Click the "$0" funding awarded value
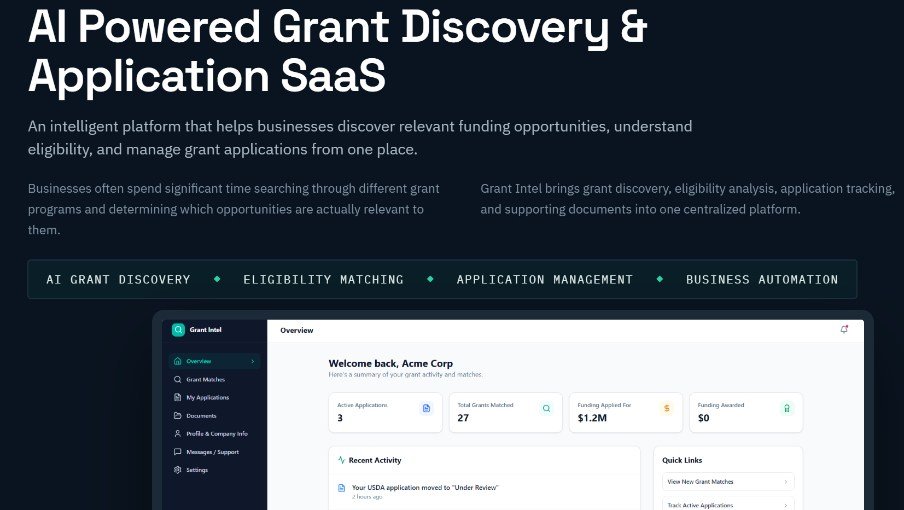This screenshot has height=510, width=904. (x=703, y=418)
